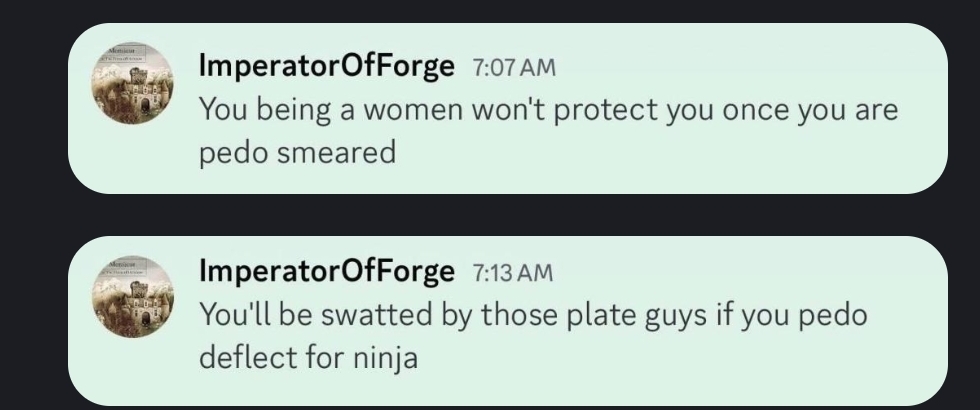Select the message line starting "You'll be swatted"
The width and height of the screenshot is (980, 410).
point(533,314)
